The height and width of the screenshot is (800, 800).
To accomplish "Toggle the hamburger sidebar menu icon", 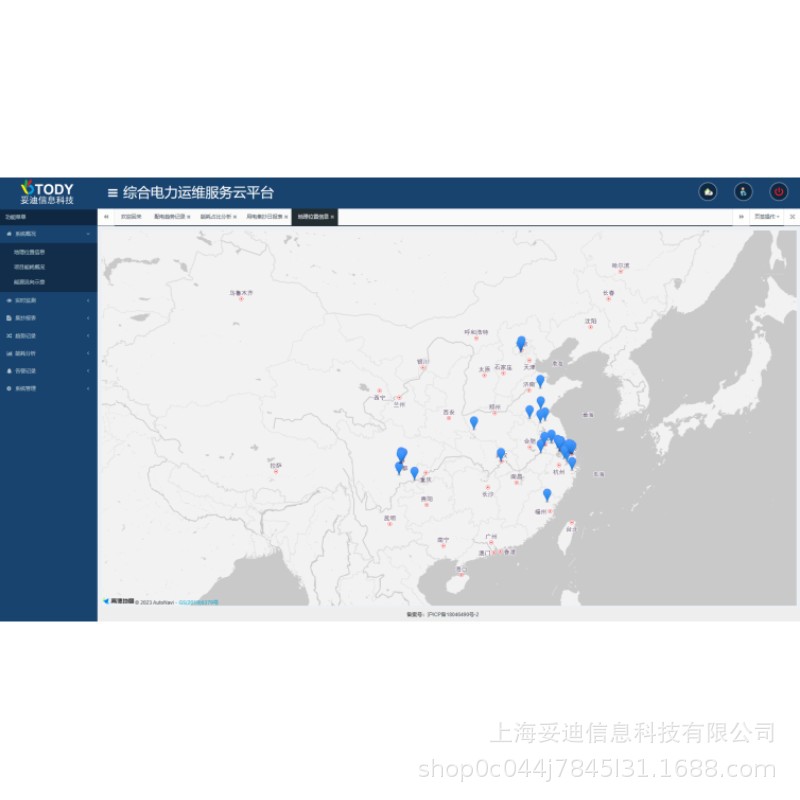I will [x=113, y=193].
